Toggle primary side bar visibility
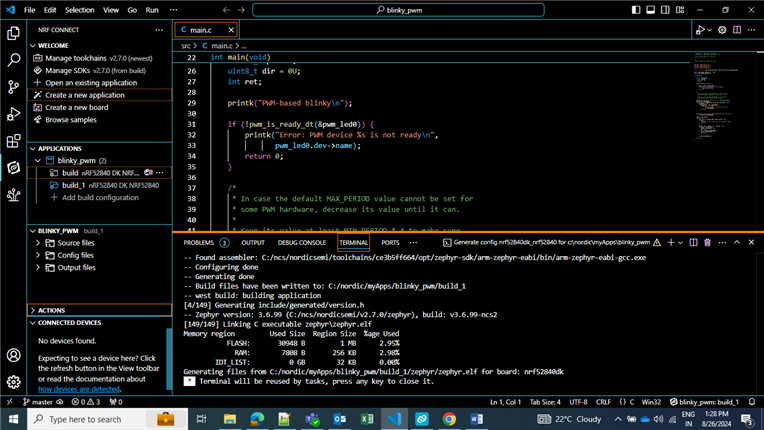The image size is (764, 430). point(635,10)
